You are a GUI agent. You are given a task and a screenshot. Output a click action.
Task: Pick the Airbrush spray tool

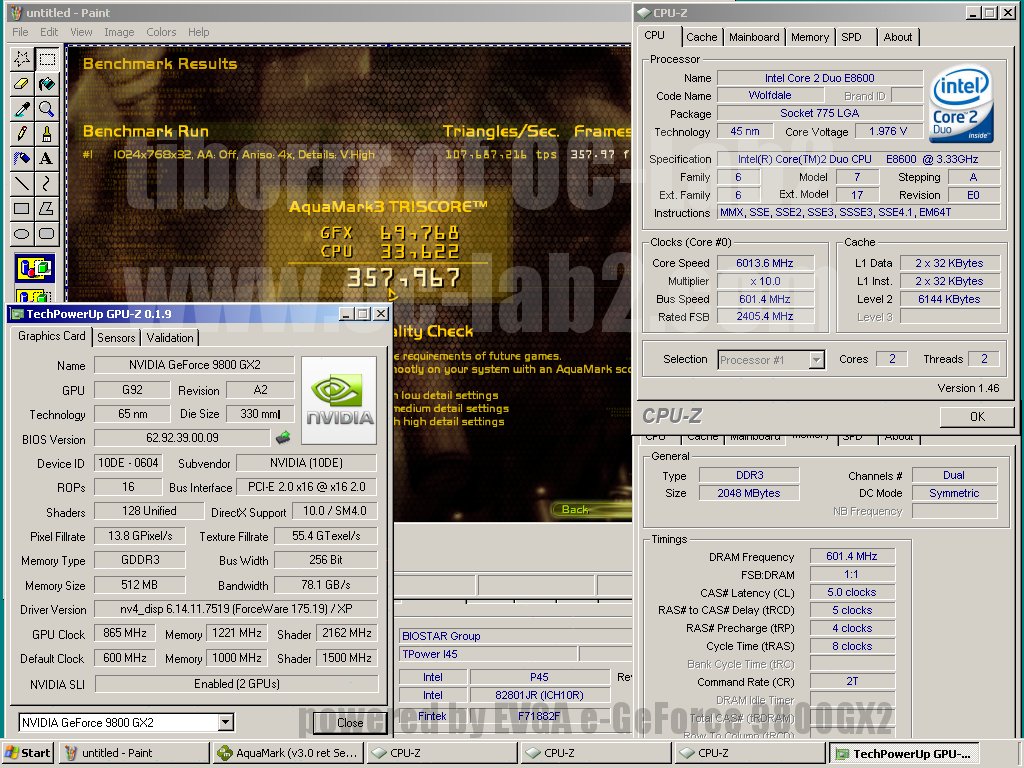tap(22, 159)
